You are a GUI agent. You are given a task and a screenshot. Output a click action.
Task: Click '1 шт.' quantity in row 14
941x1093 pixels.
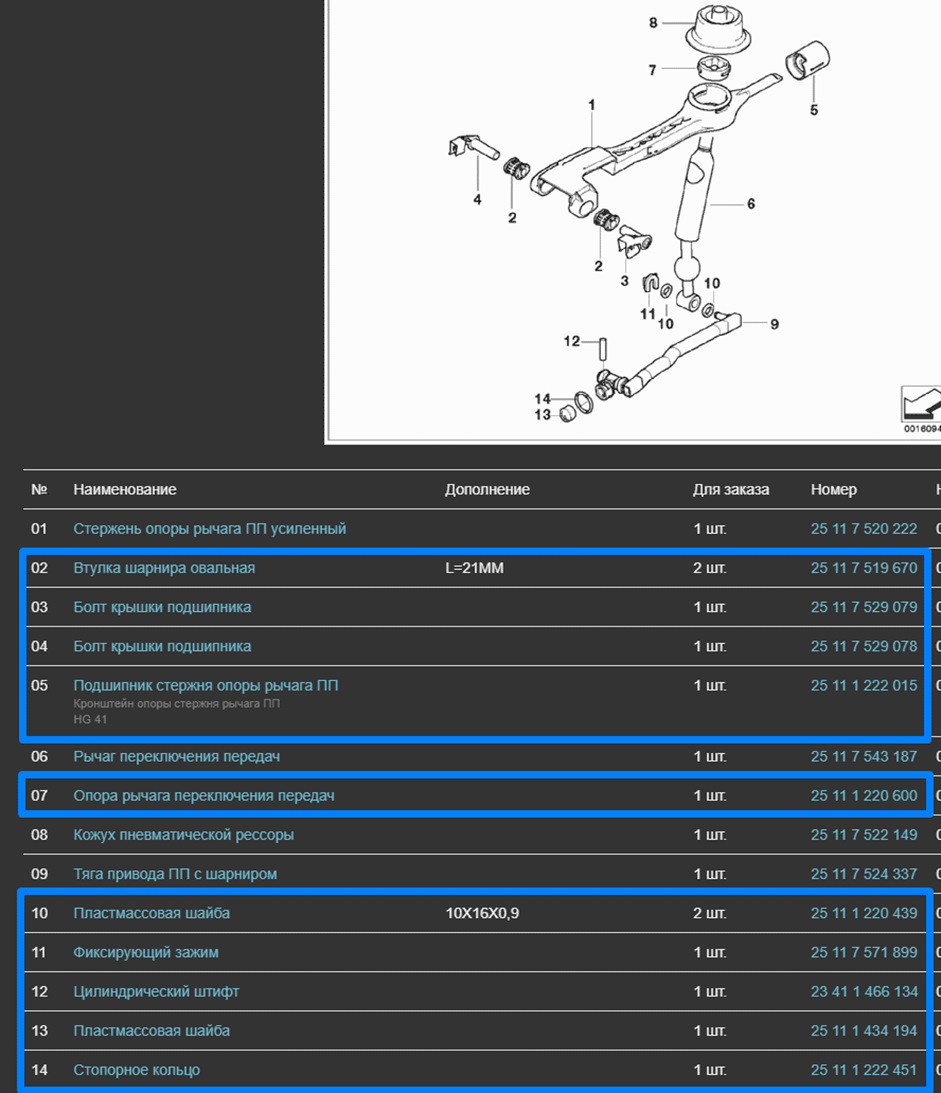coord(710,1069)
